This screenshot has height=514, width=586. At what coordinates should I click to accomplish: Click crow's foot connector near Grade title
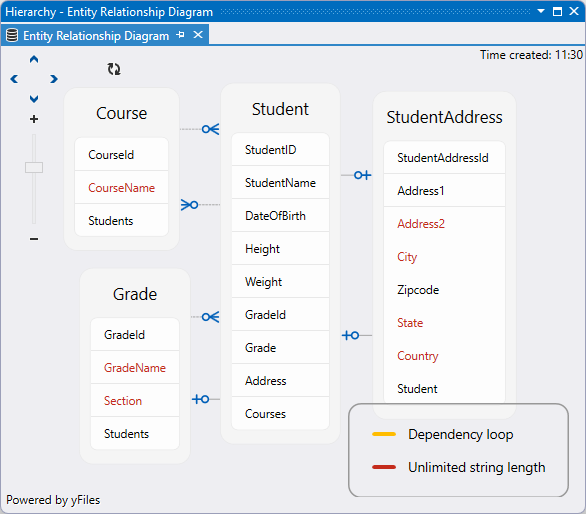(210, 317)
